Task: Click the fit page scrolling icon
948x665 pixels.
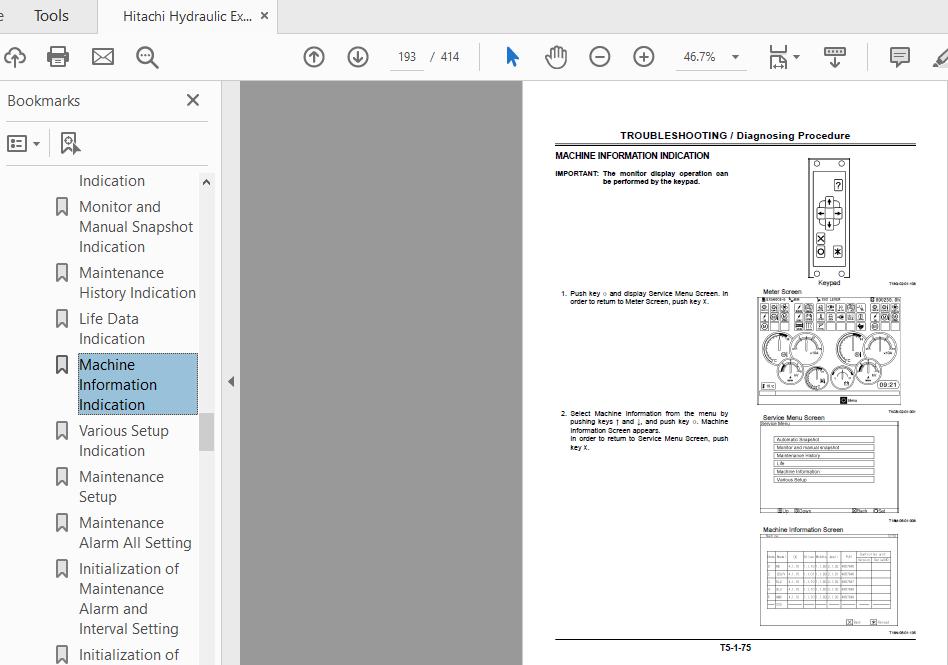Action: click(778, 57)
